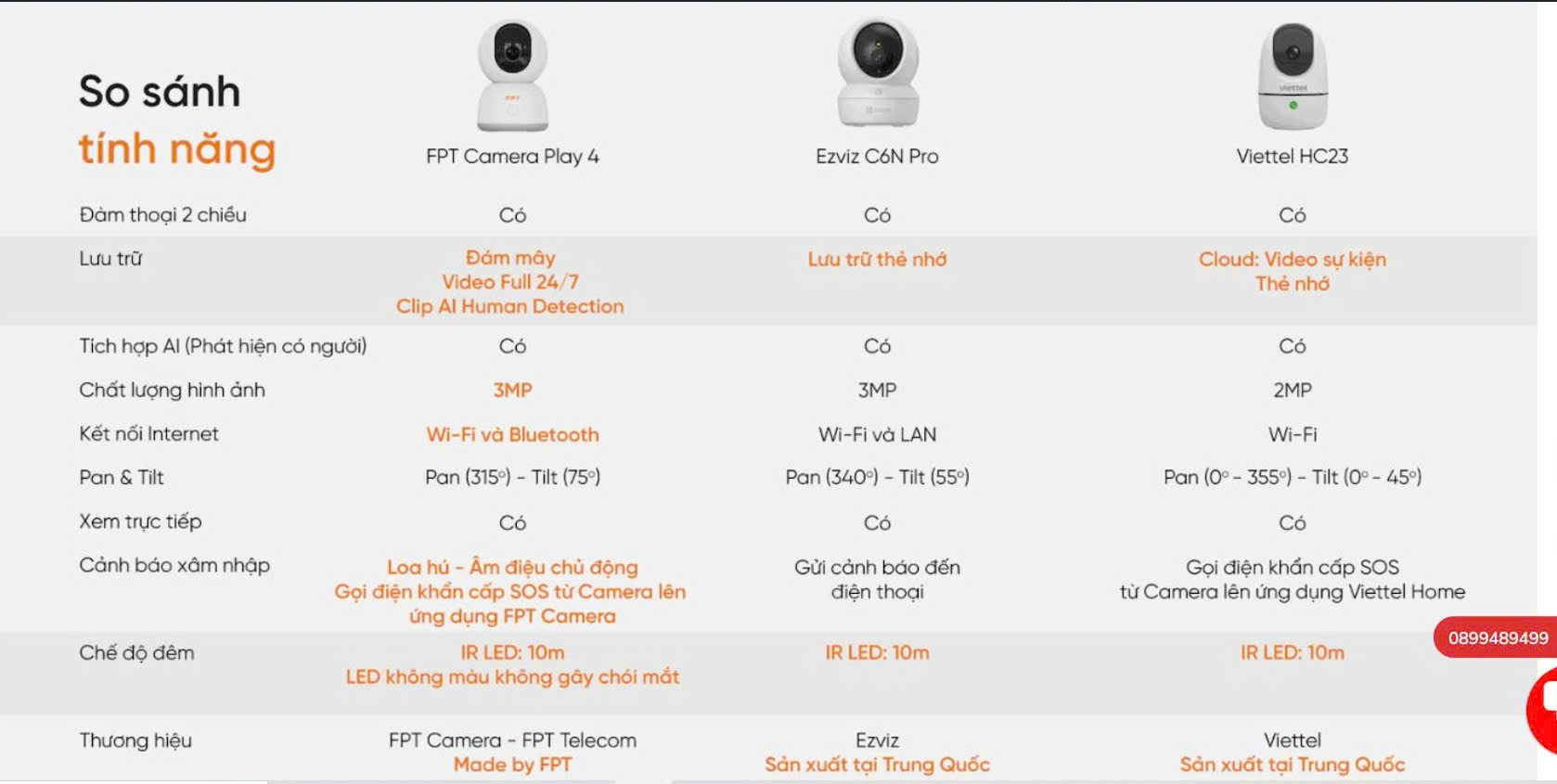The image size is (1557, 784).
Task: Click "Loa hú - Âm điệu chủ động"
Action: coord(512,567)
